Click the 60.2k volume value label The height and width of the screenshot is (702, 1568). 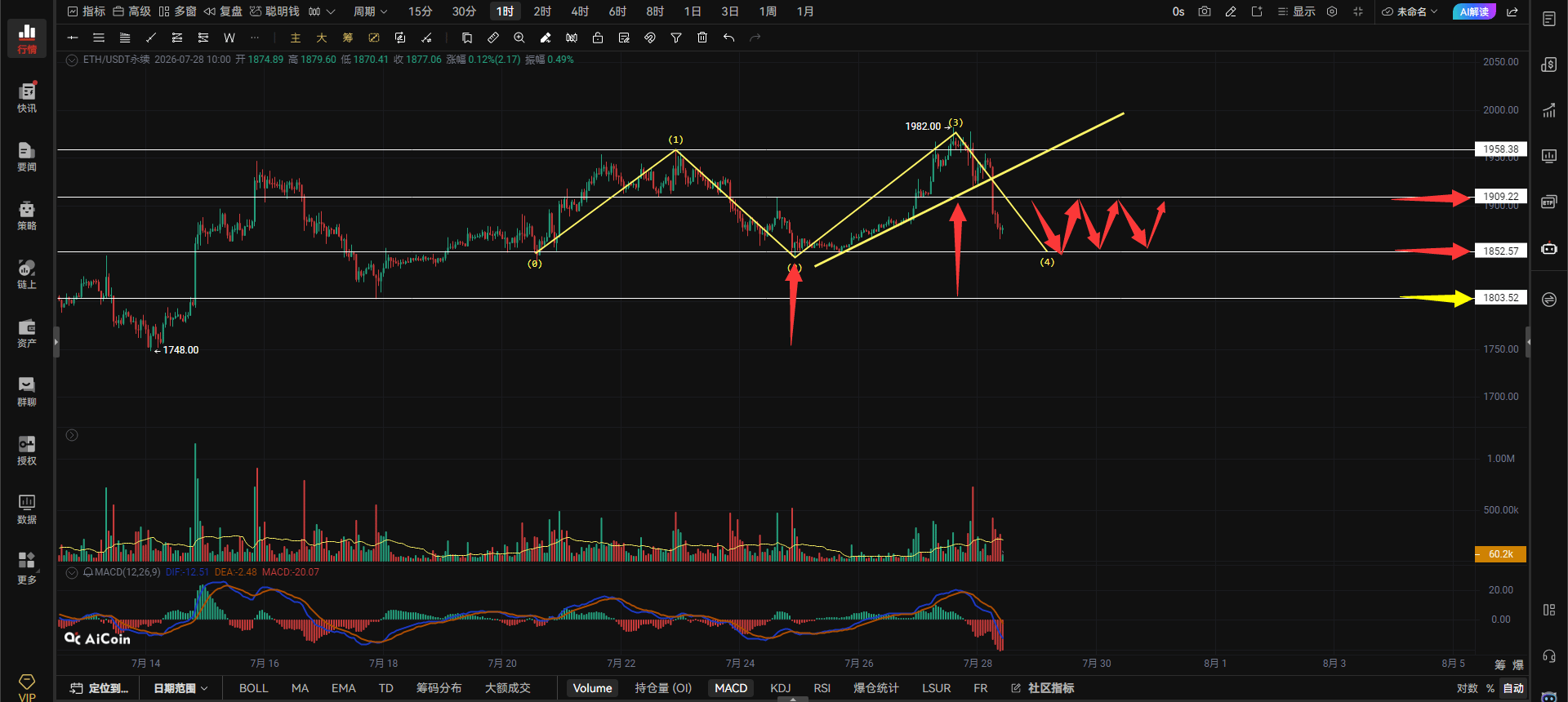[x=1501, y=554]
